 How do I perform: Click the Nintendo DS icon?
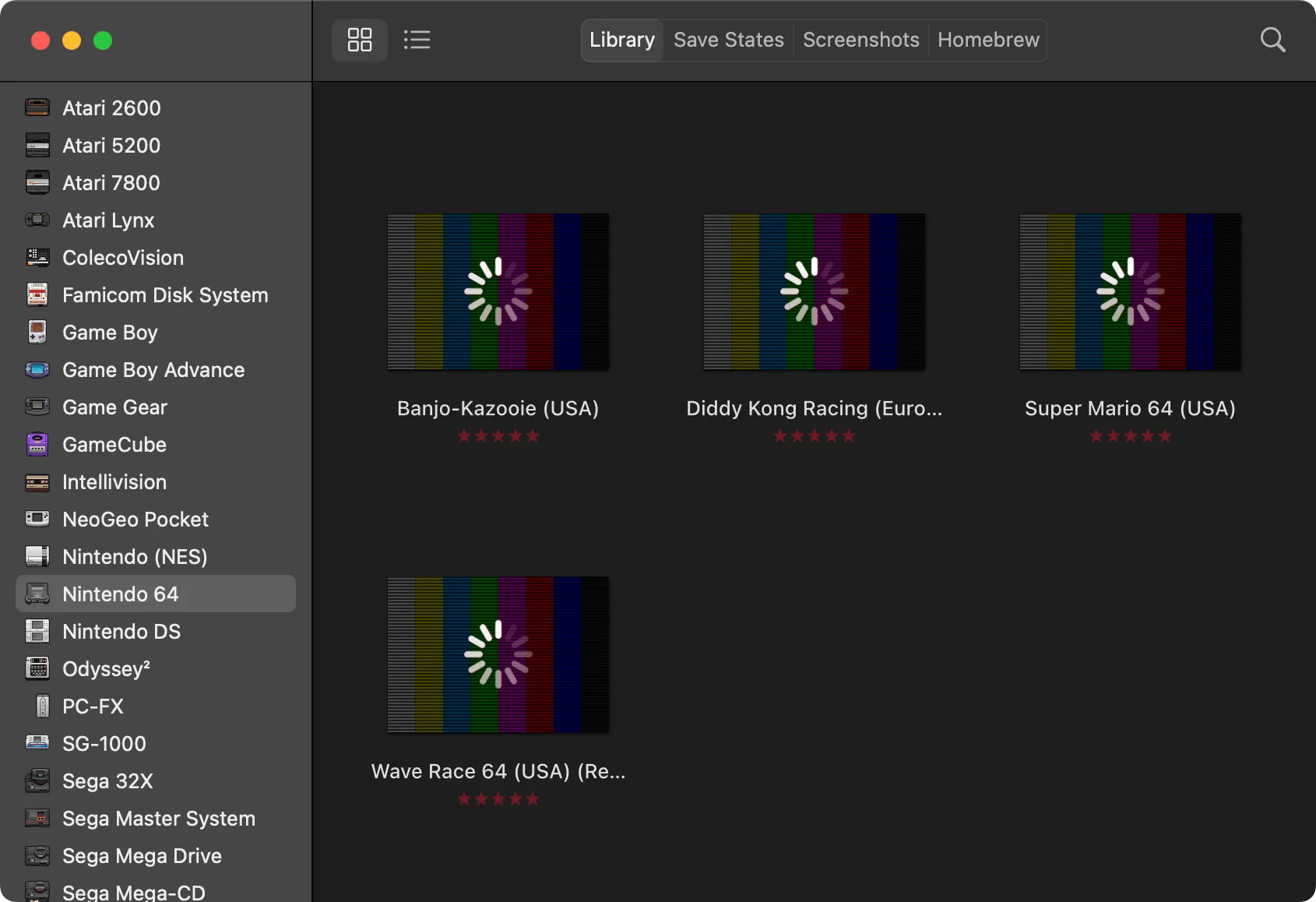37,631
